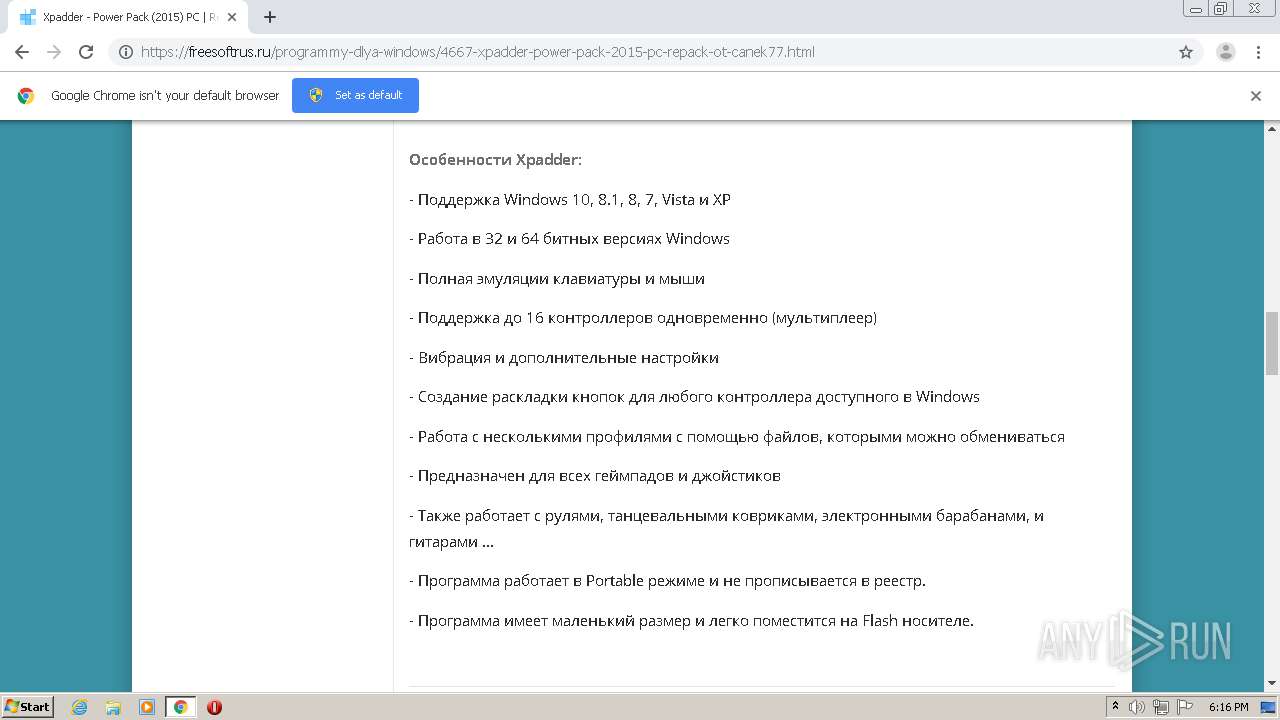Image resolution: width=1280 pixels, height=720 pixels.
Task: Click the 'Особенности Xpadder:' heading
Action: (x=495, y=160)
